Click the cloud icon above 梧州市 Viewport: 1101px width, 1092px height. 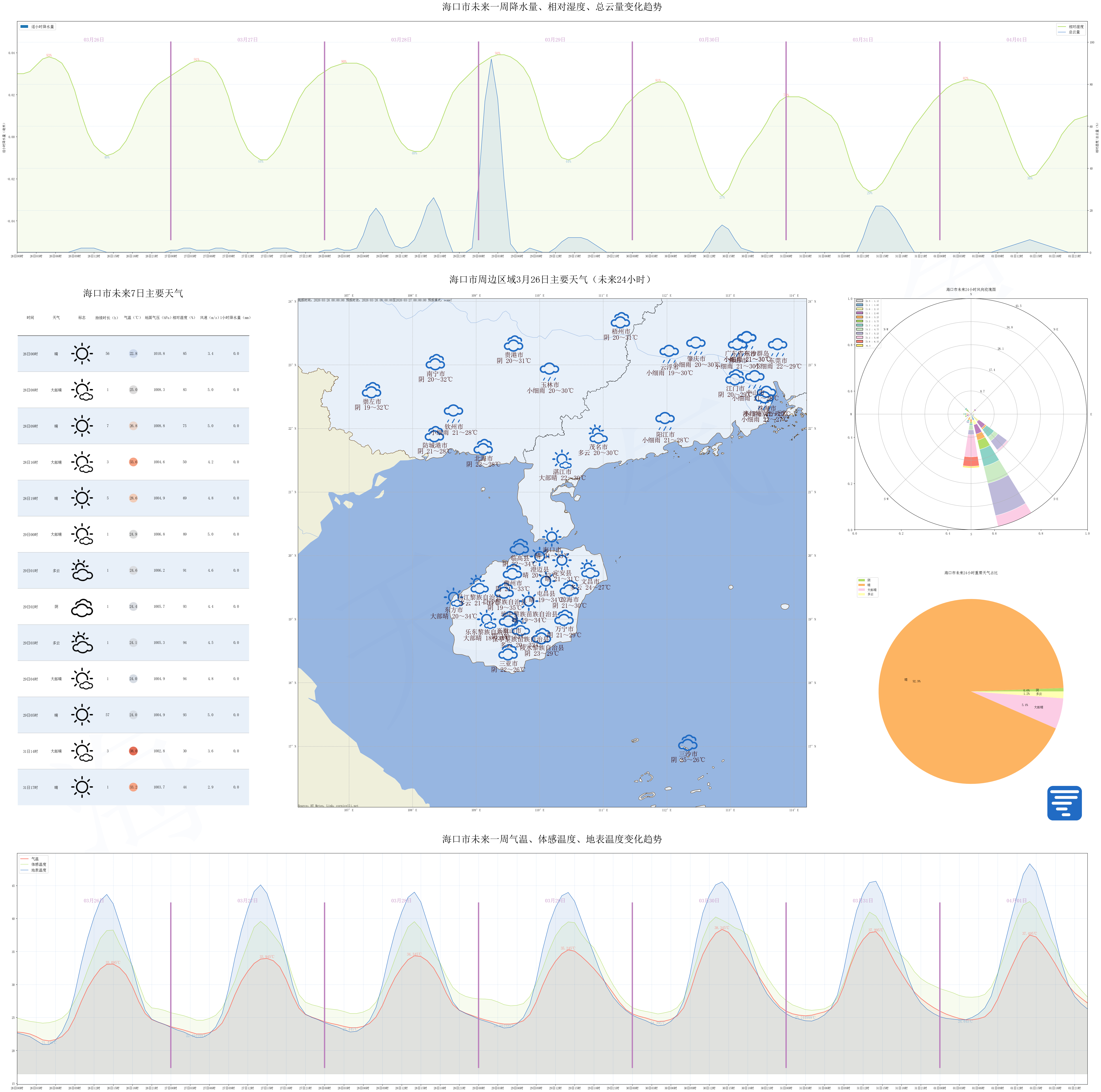coord(621,320)
